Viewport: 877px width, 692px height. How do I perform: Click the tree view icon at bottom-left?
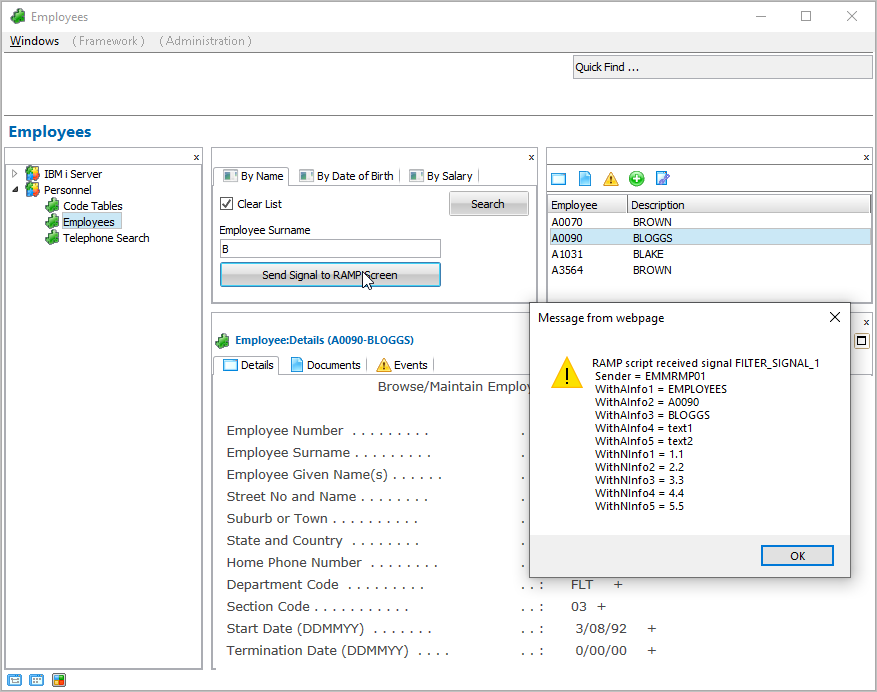15,680
